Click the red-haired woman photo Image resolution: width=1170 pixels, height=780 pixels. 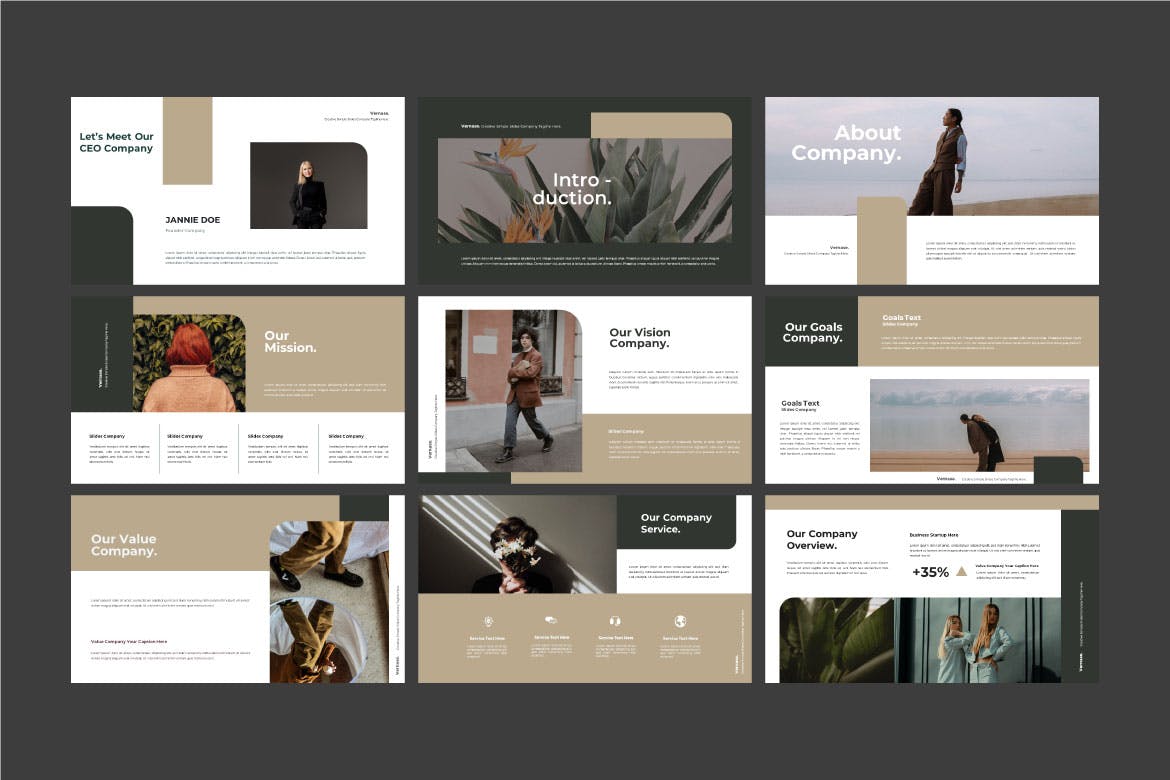pyautogui.click(x=189, y=363)
